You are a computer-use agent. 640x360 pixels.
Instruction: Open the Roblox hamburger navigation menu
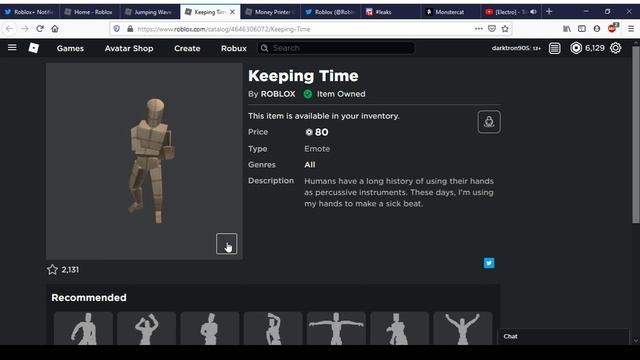tap(12, 48)
